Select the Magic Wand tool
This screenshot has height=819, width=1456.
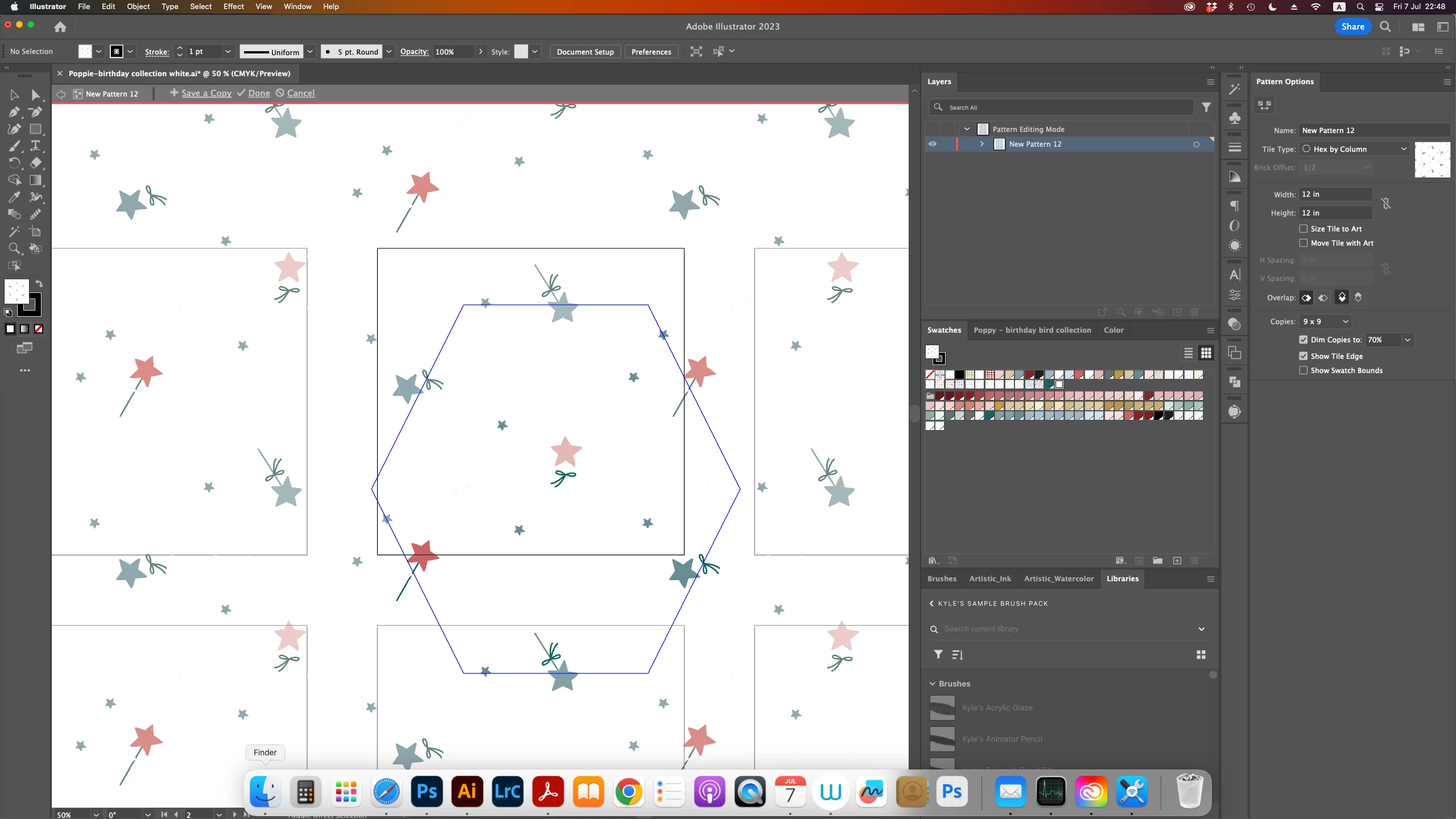tap(14, 231)
